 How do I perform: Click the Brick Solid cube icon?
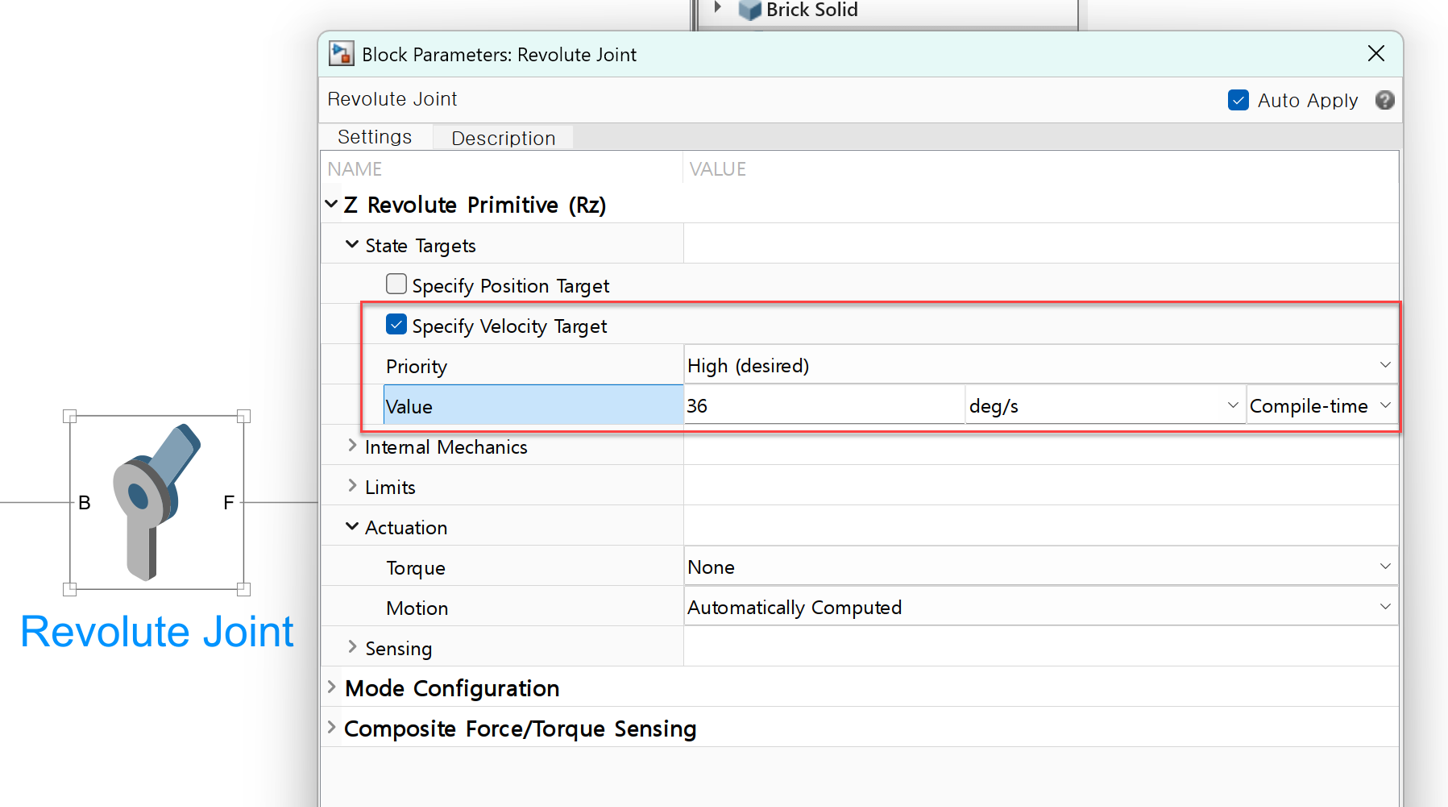[x=749, y=10]
